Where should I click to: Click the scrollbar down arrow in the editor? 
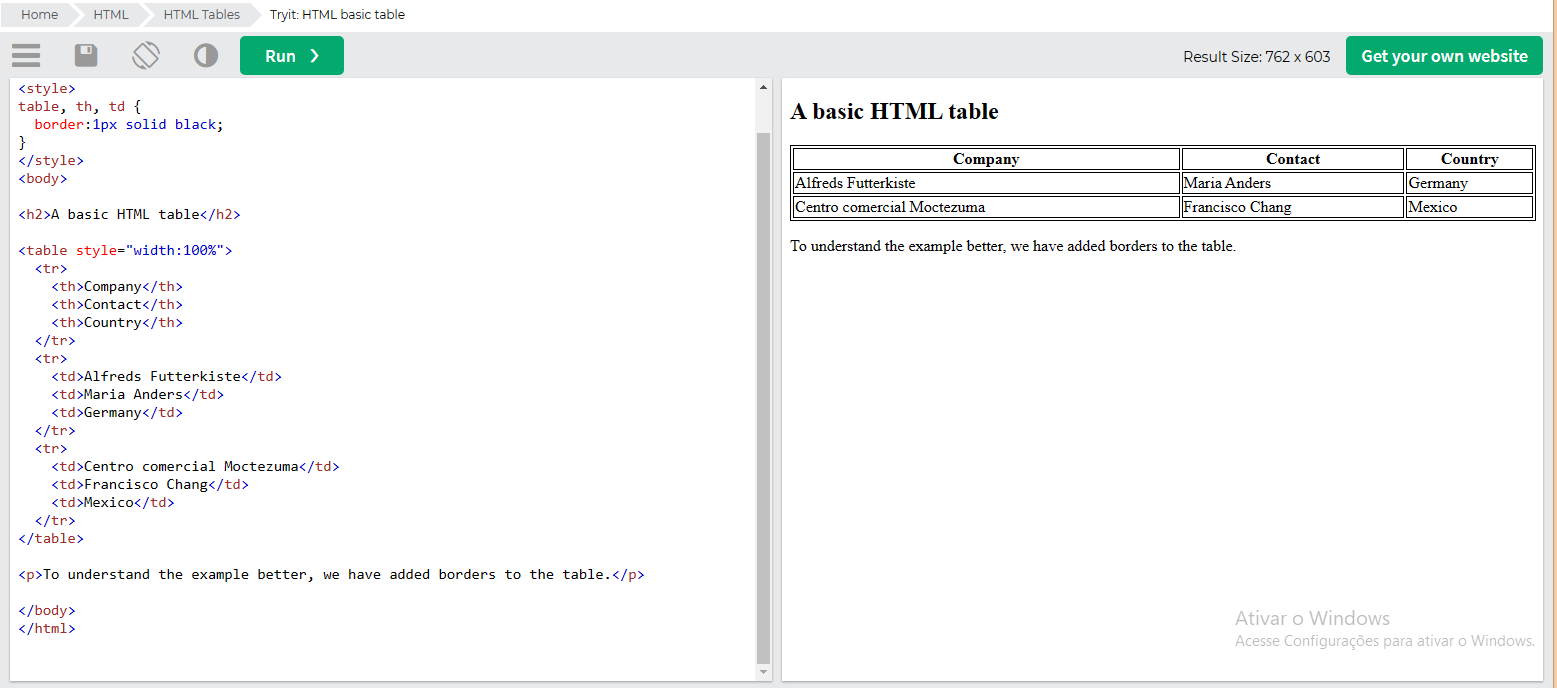click(x=765, y=673)
